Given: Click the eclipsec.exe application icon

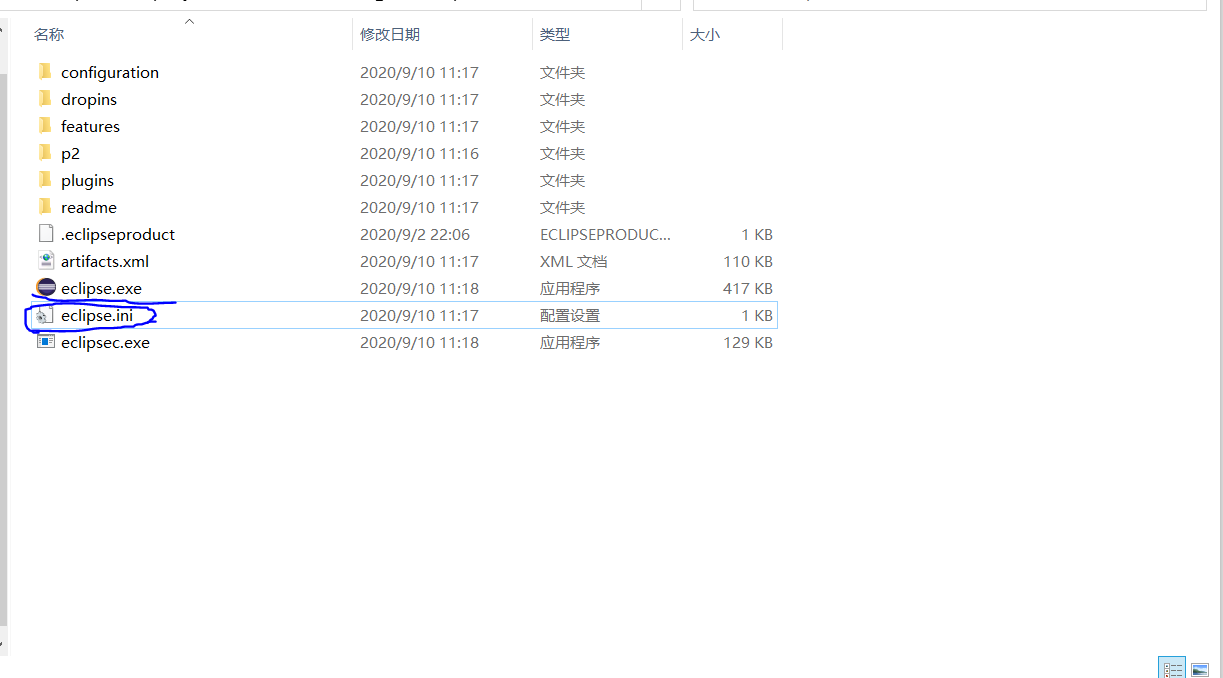Looking at the screenshot, I should [x=45, y=342].
